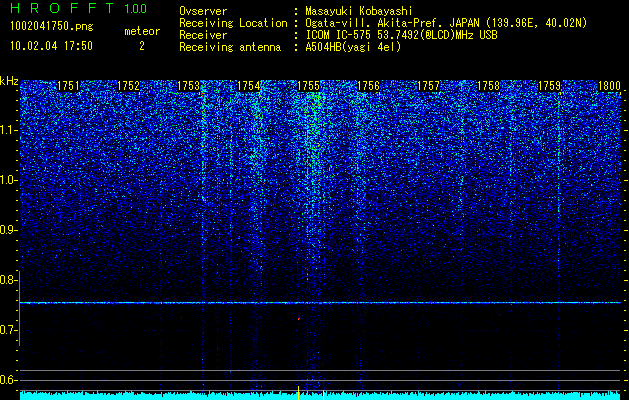Click the meteor label
The image size is (629, 400).
tap(142, 31)
